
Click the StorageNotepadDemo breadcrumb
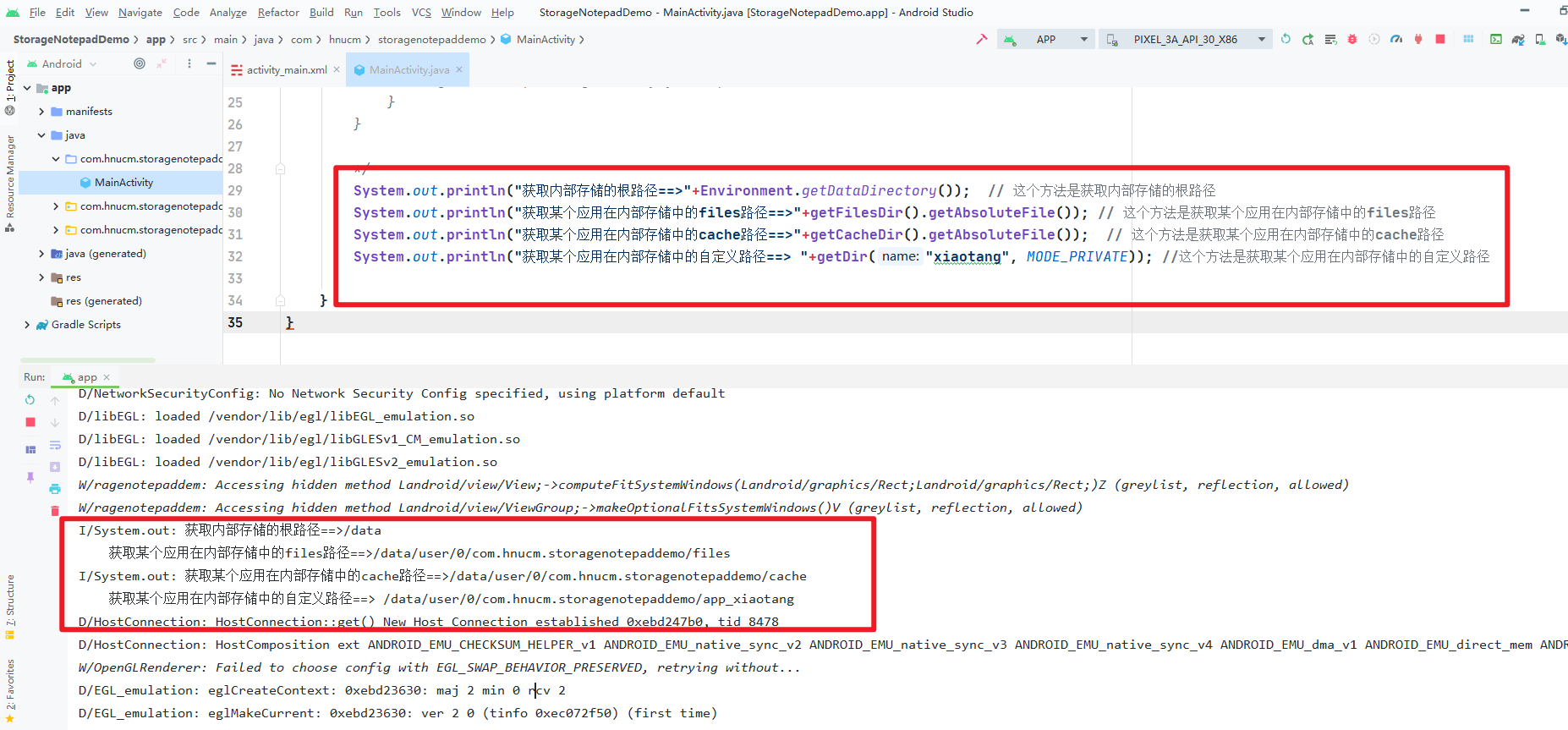71,40
